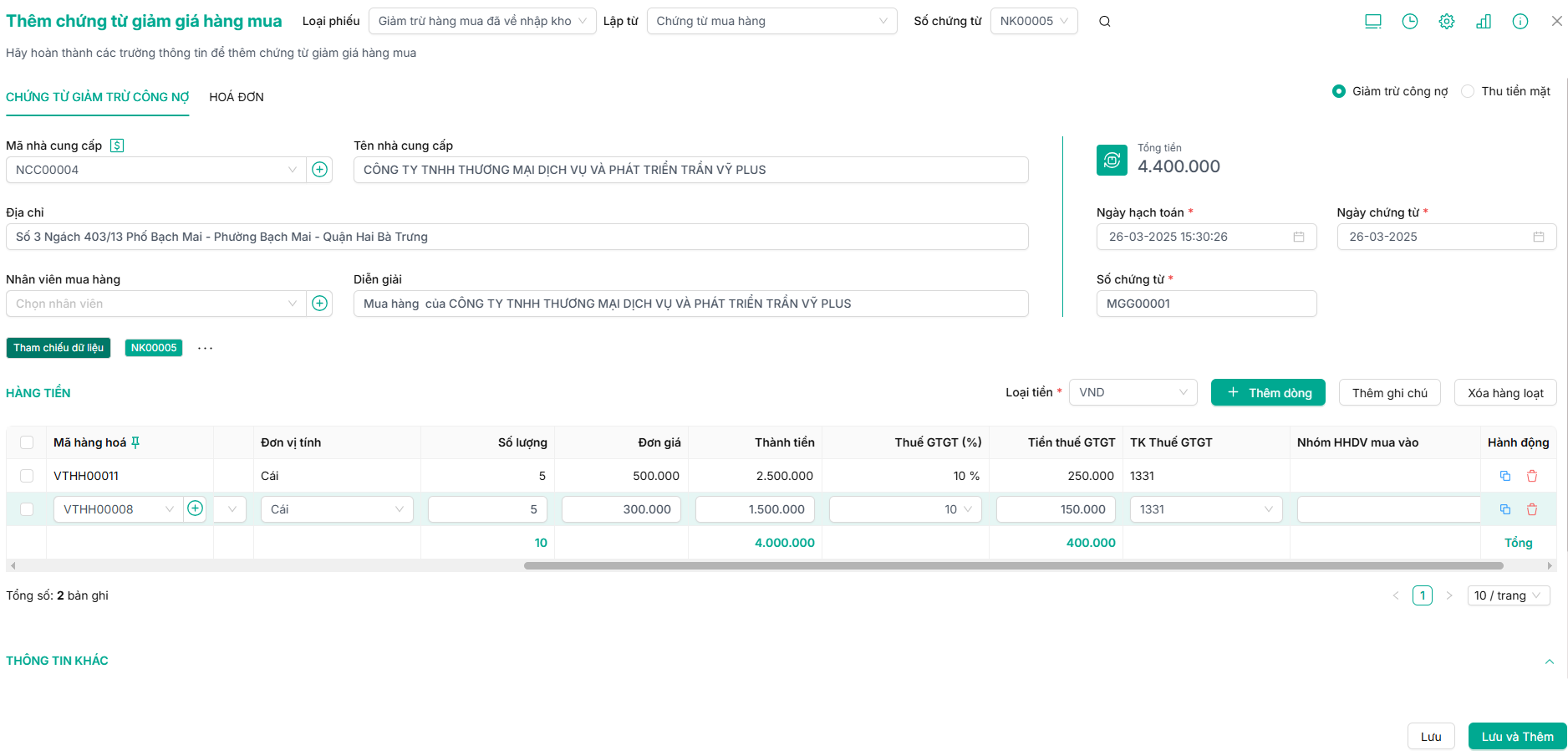Delete the VTHH00011 row with trash icon
Image resolution: width=1568 pixels, height=756 pixels.
pyautogui.click(x=1531, y=476)
